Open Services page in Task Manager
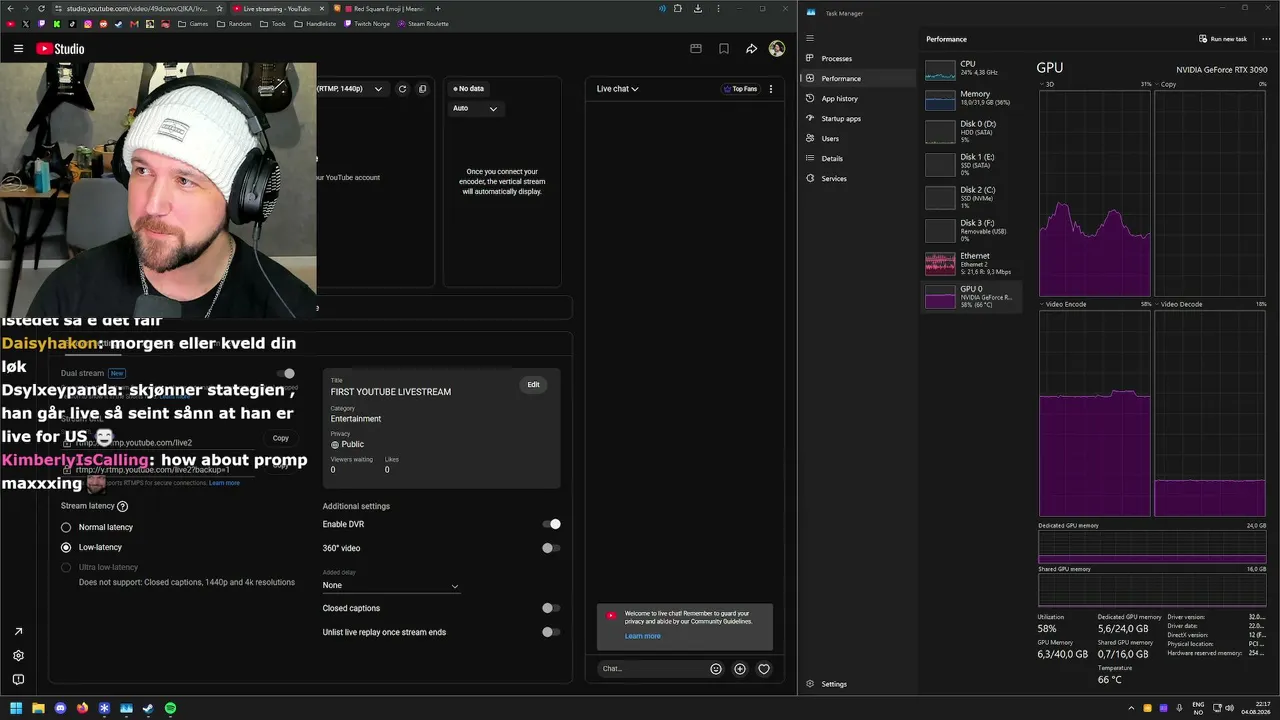 tap(860, 179)
